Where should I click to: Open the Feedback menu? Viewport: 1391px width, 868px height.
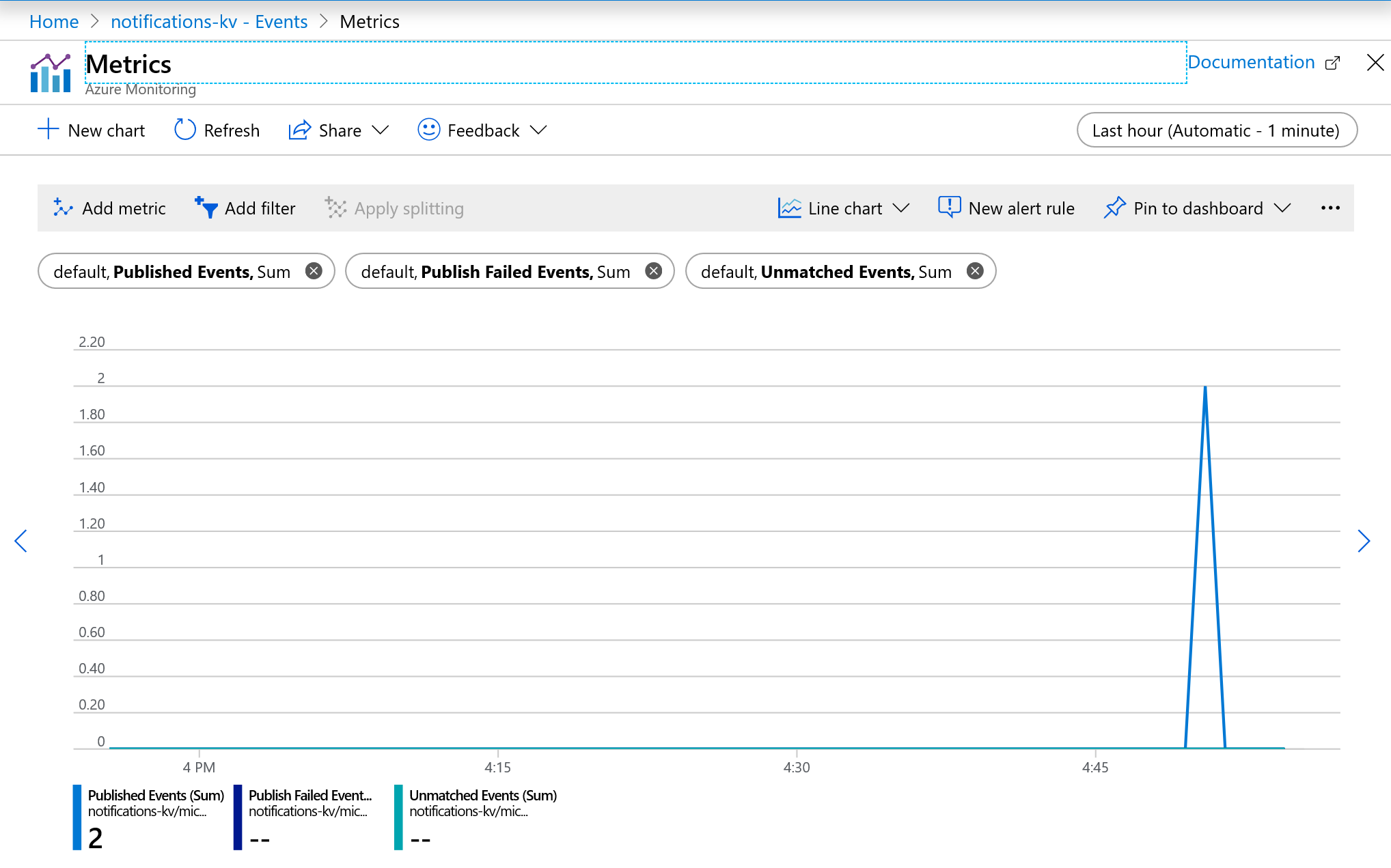[482, 131]
